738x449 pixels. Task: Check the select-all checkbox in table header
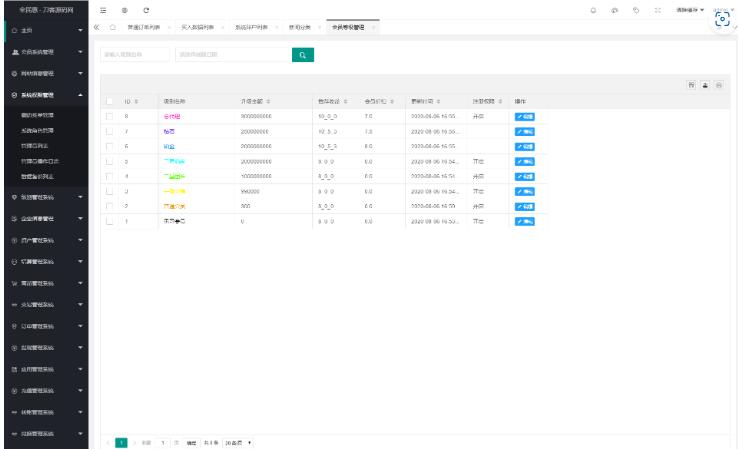point(110,101)
